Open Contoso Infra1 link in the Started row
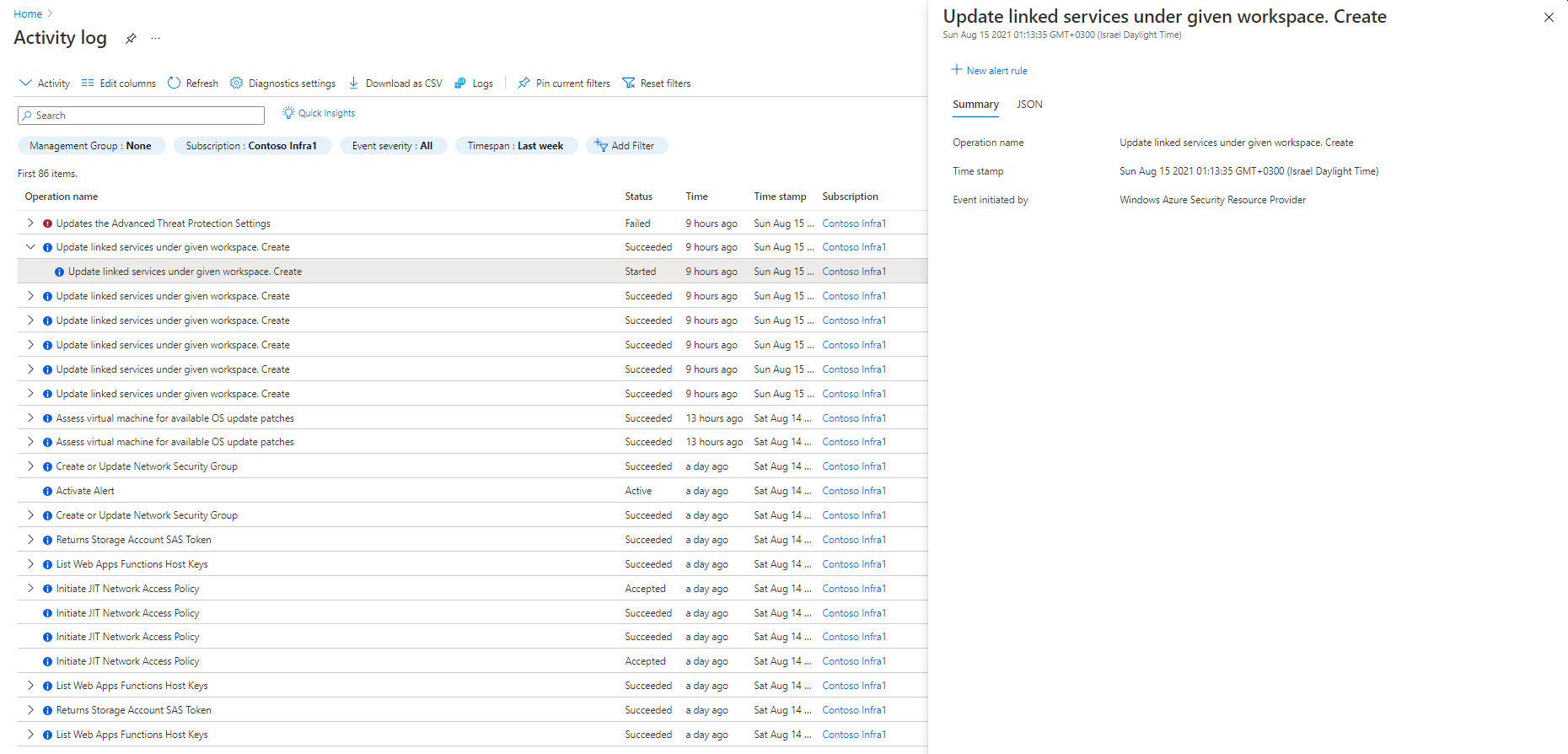This screenshot has height=754, width=1568. pyautogui.click(x=854, y=272)
